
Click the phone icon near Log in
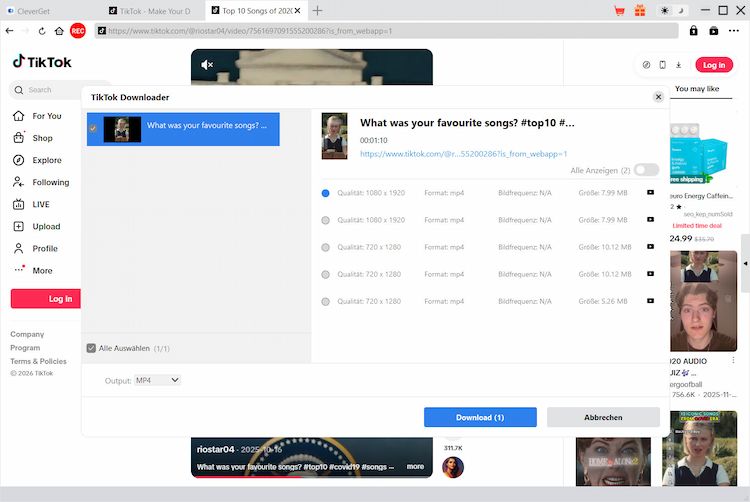(662, 65)
